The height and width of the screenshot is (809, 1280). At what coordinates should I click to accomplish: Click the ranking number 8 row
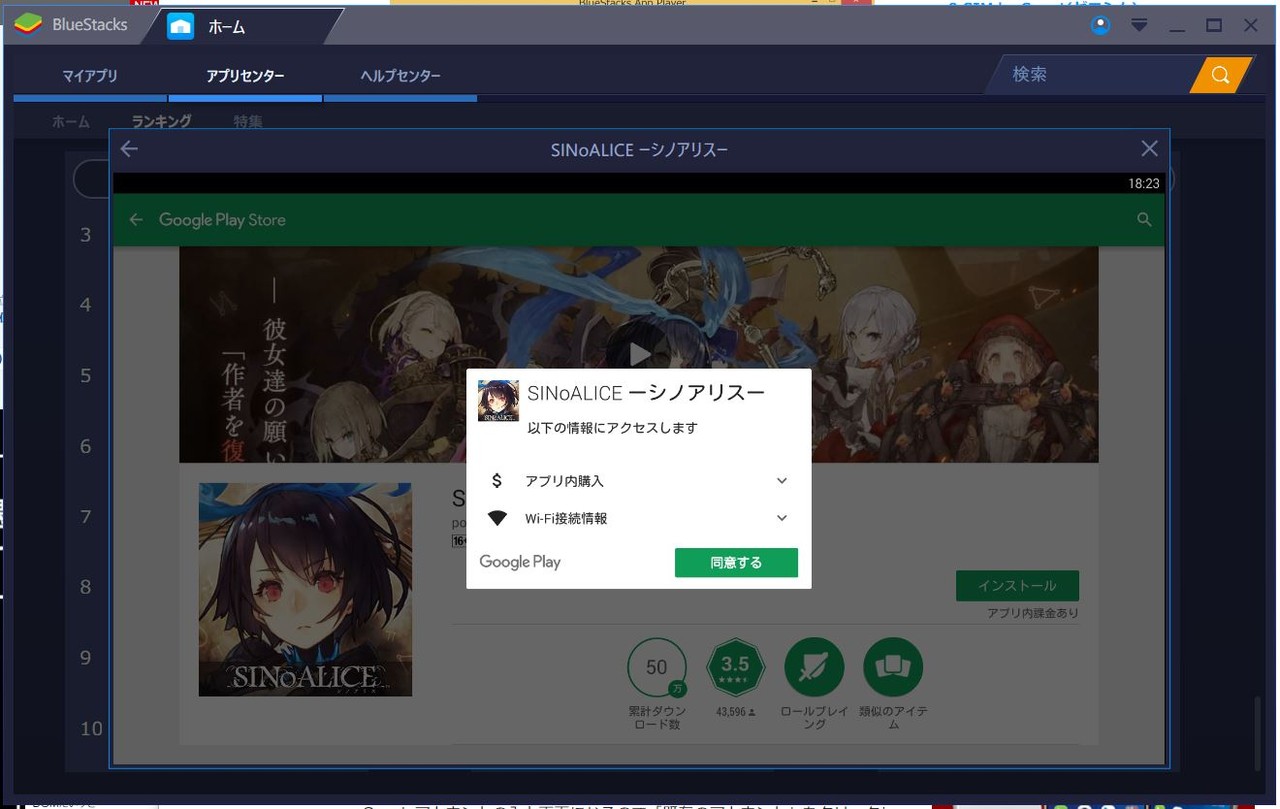coord(86,587)
